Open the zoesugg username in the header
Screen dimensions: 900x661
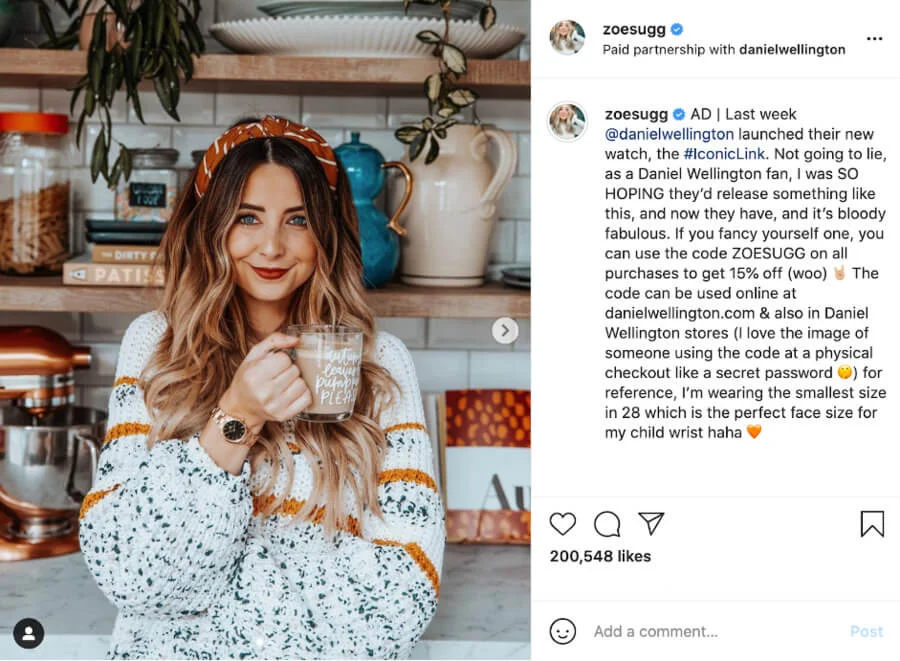coord(634,29)
